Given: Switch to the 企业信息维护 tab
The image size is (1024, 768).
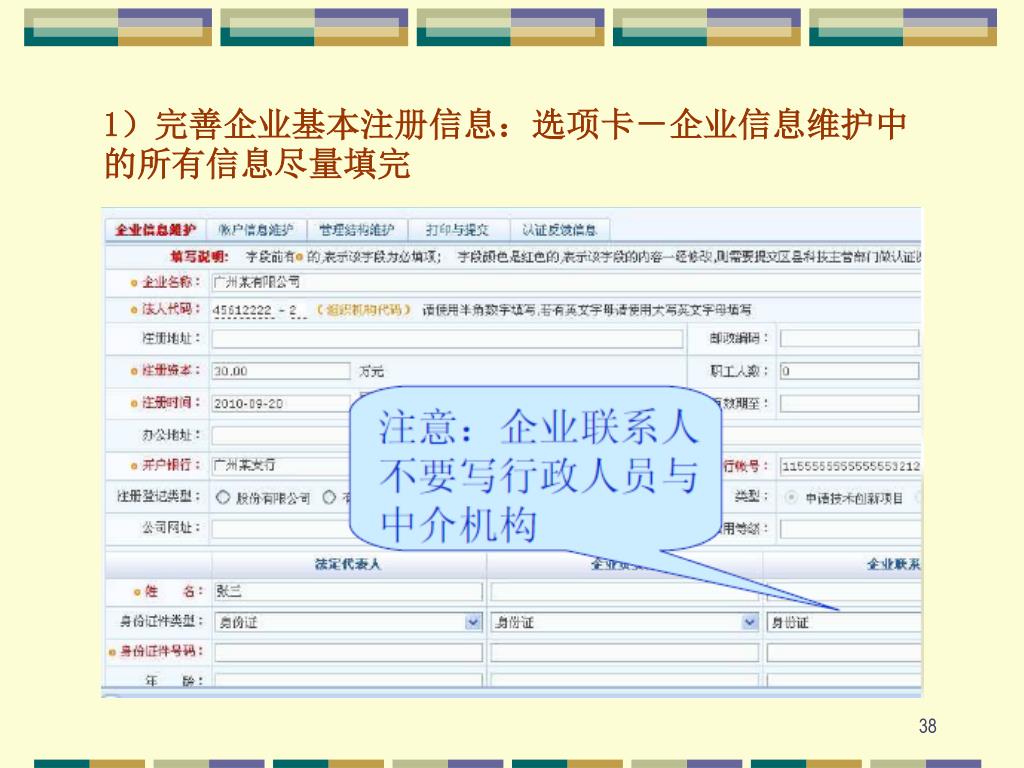Looking at the screenshot, I should 153,230.
